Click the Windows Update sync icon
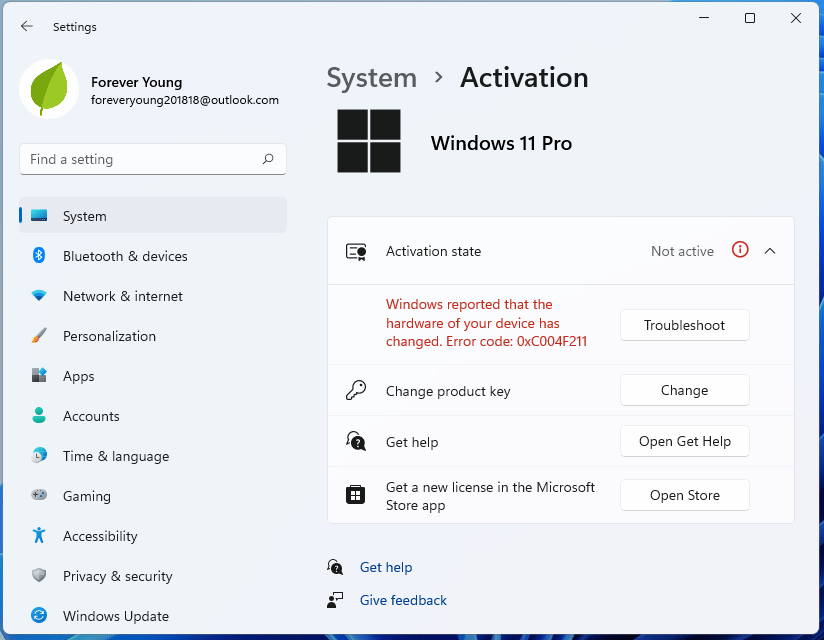 click(39, 615)
